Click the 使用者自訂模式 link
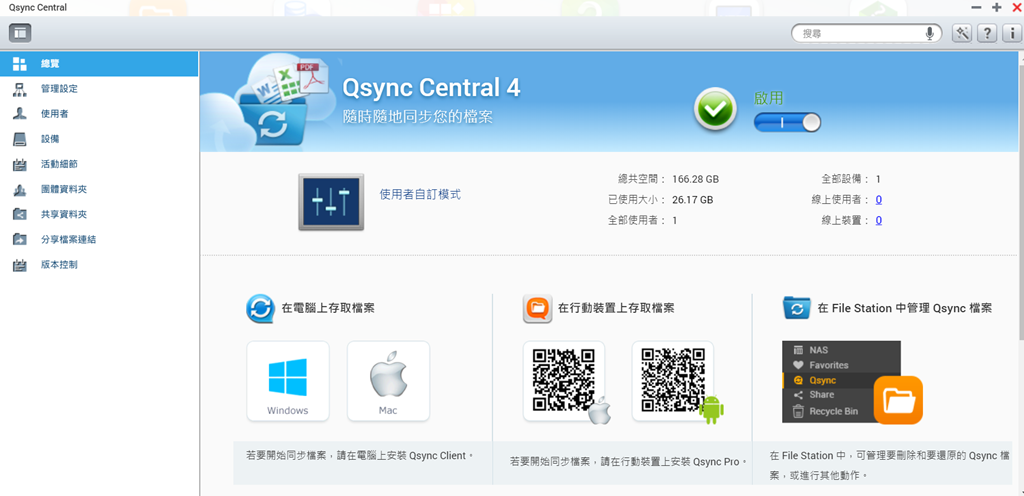 pyautogui.click(x=420, y=194)
